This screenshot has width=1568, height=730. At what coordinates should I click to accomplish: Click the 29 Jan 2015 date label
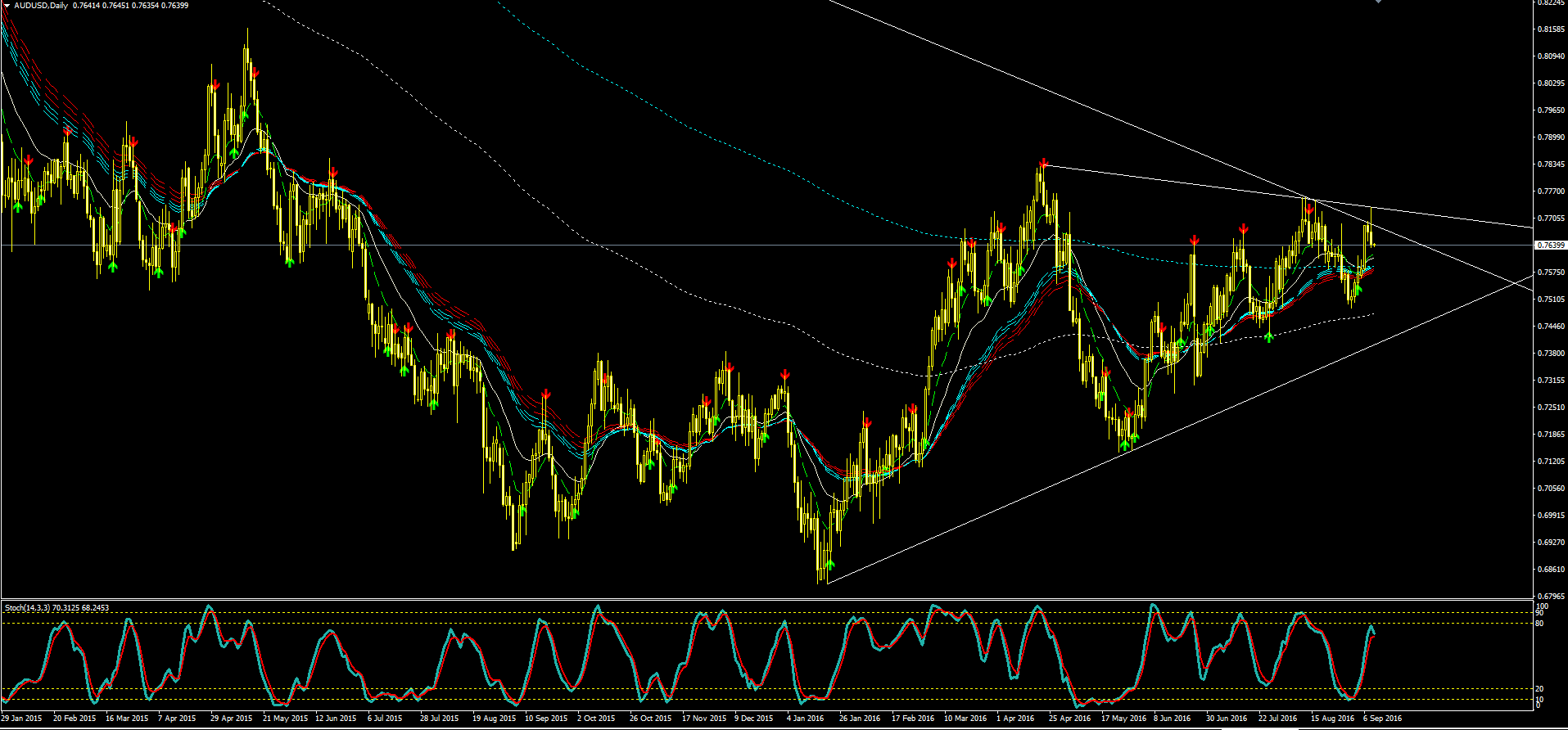pos(22,719)
